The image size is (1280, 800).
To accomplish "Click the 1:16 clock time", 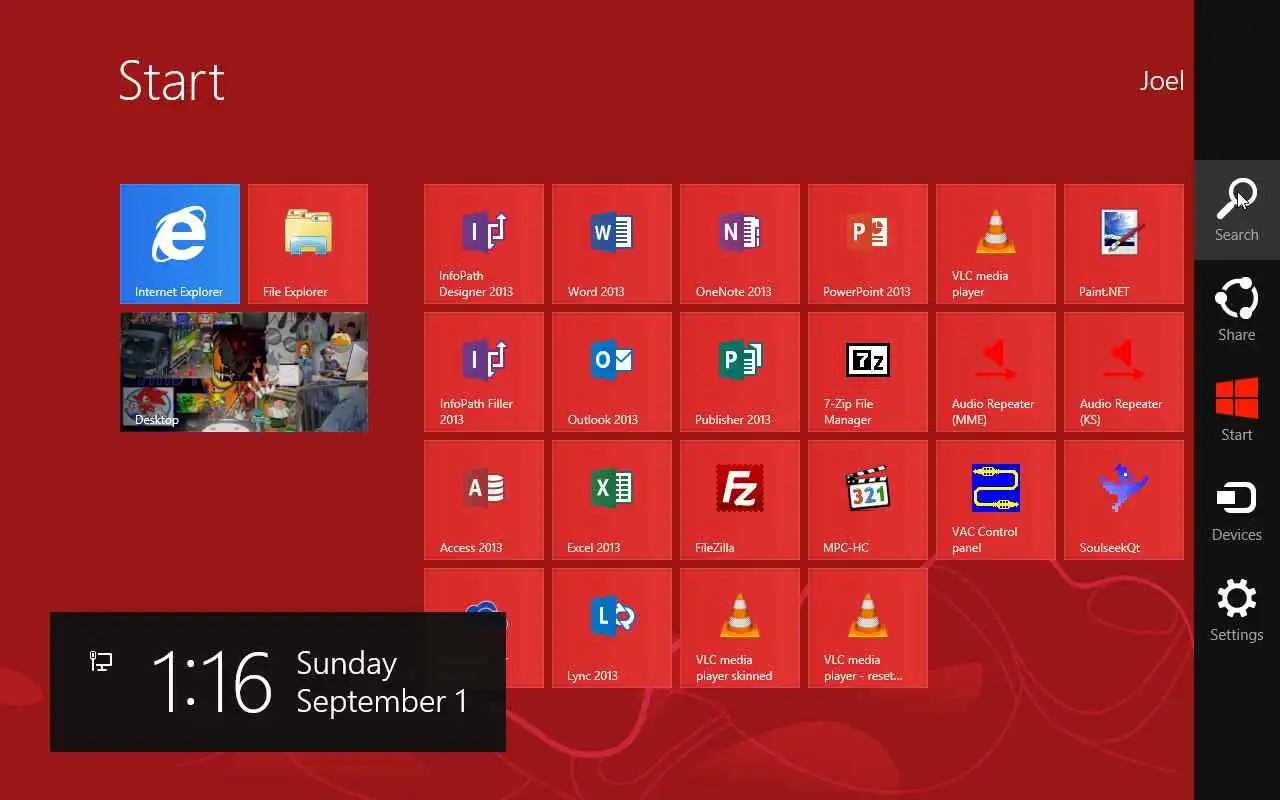I will 211,682.
